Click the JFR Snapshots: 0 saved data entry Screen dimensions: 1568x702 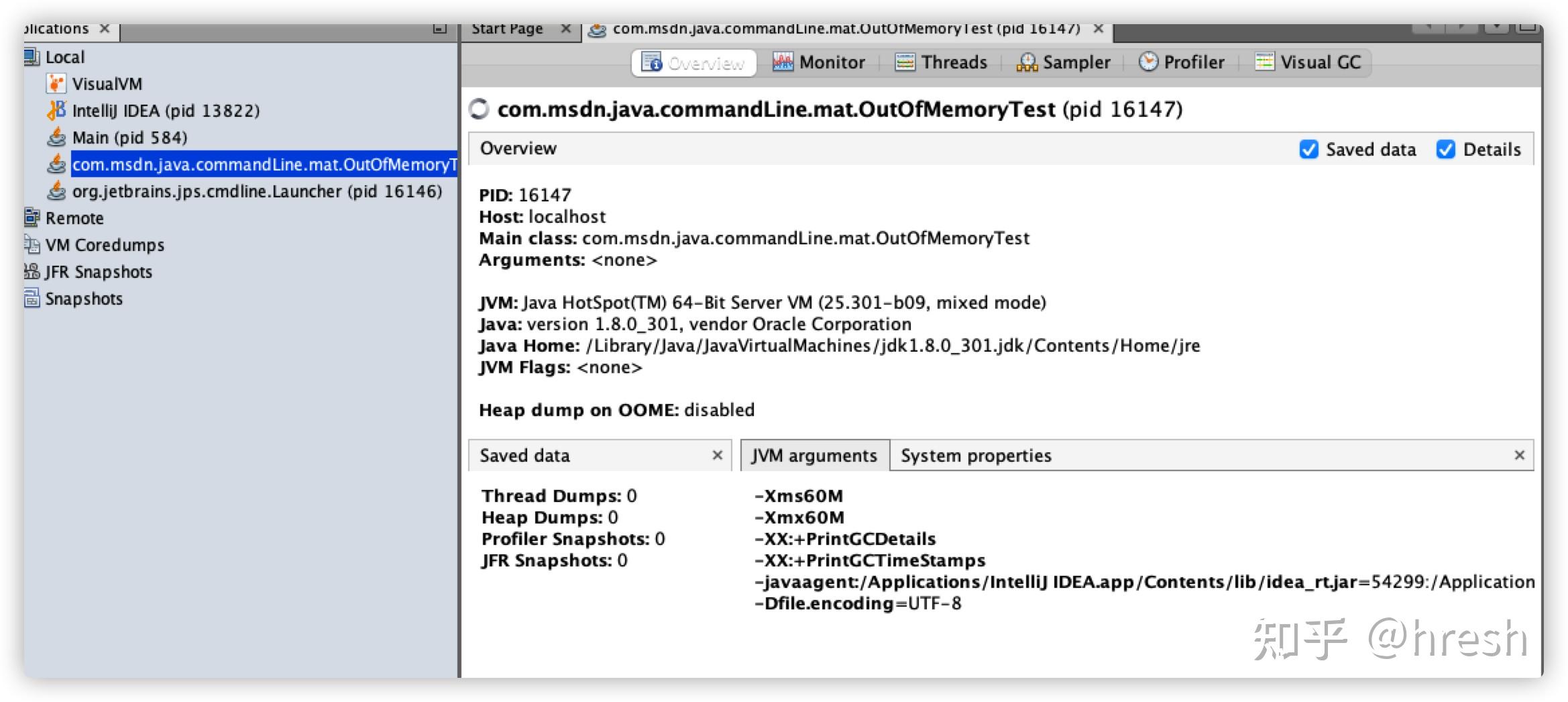click(555, 560)
